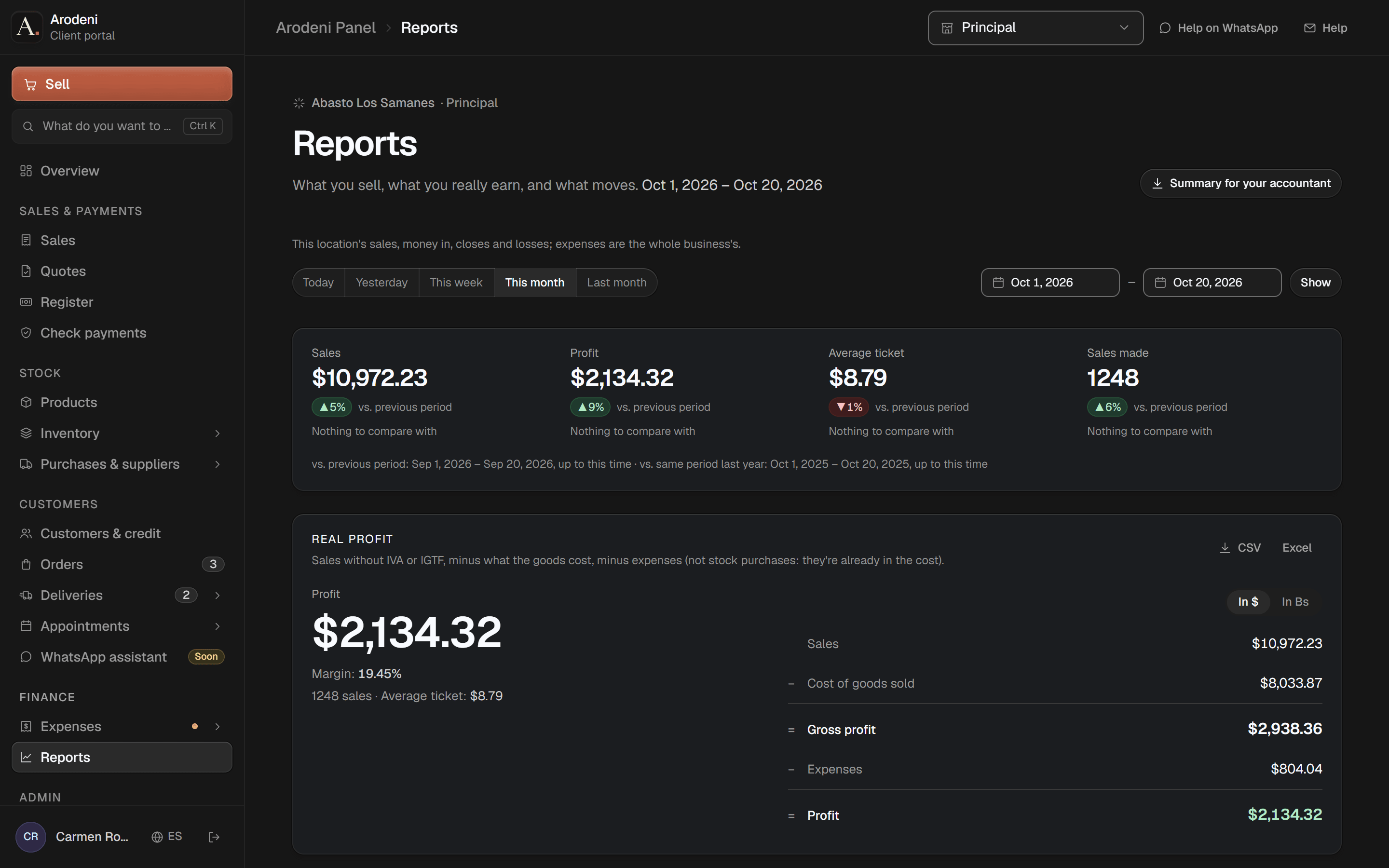Click the globe language ES icon
The width and height of the screenshot is (1389, 868).
point(157,837)
